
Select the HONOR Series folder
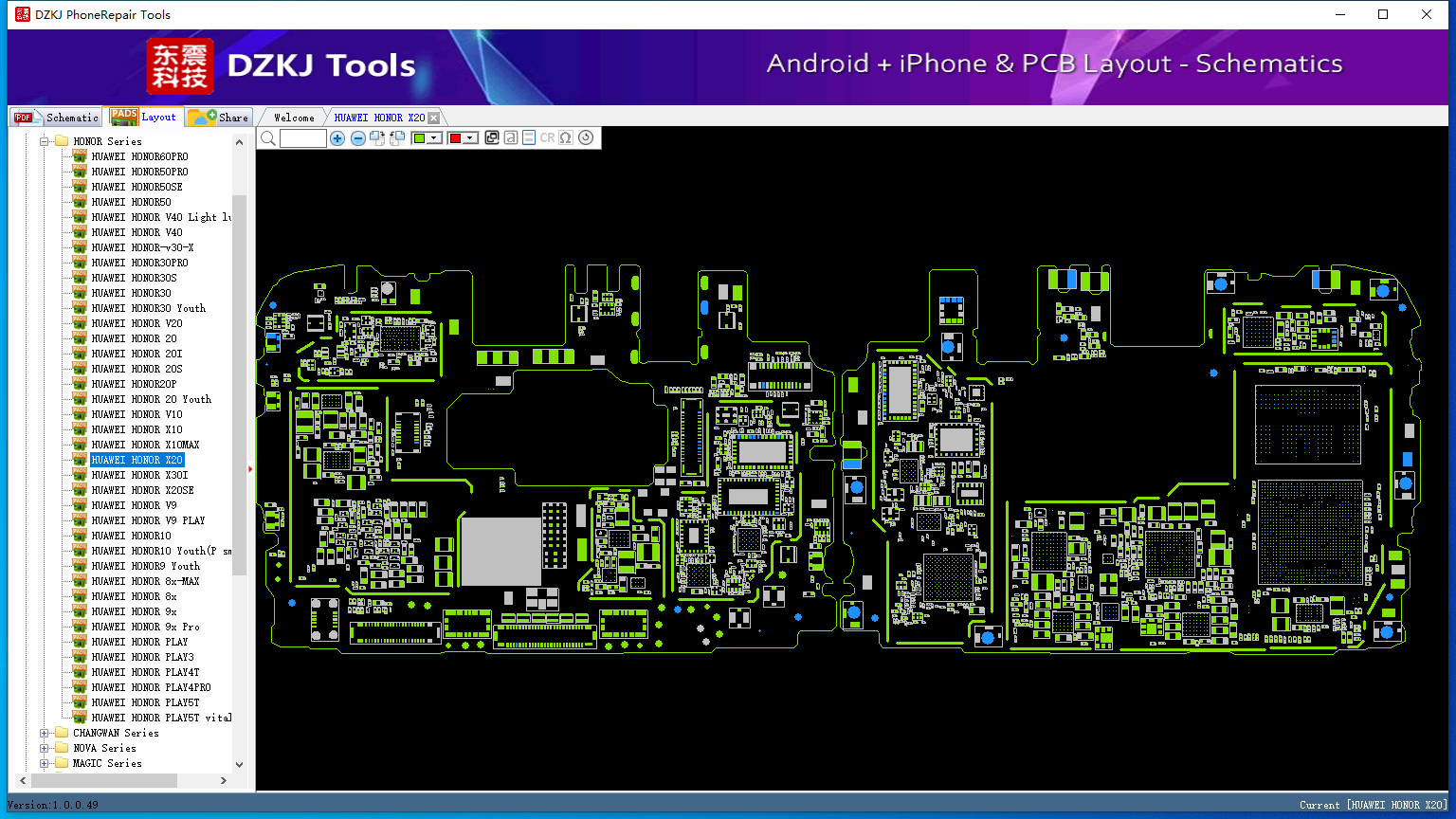107,141
